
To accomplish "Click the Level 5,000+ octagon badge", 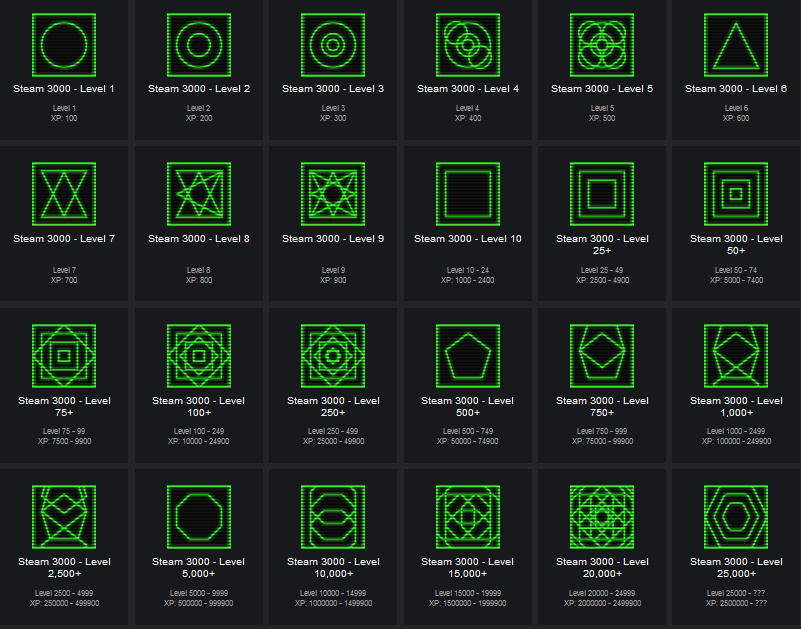I will click(x=199, y=517).
